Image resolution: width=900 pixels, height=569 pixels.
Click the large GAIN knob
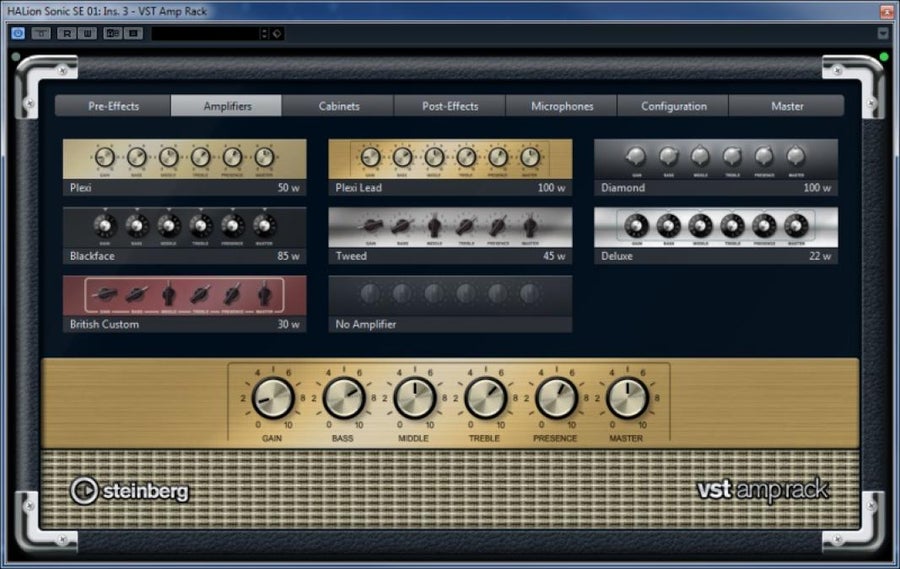[273, 398]
